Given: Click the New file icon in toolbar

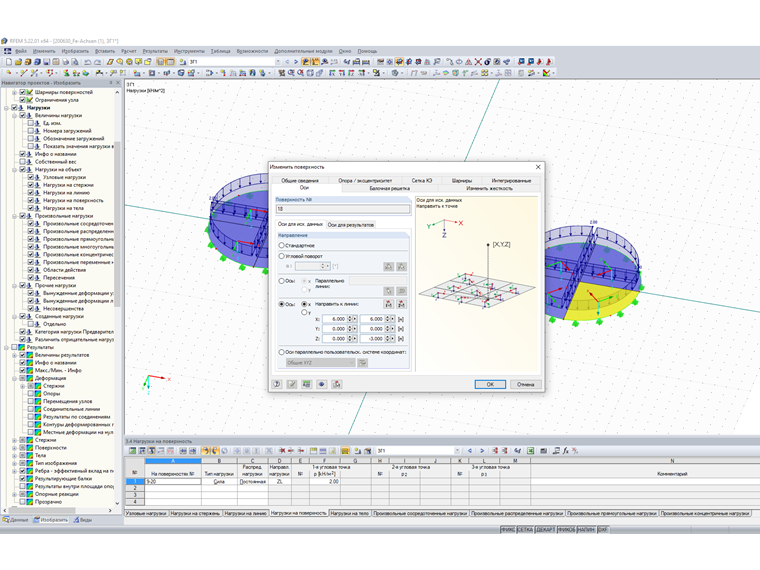Looking at the screenshot, I should tap(9, 62).
